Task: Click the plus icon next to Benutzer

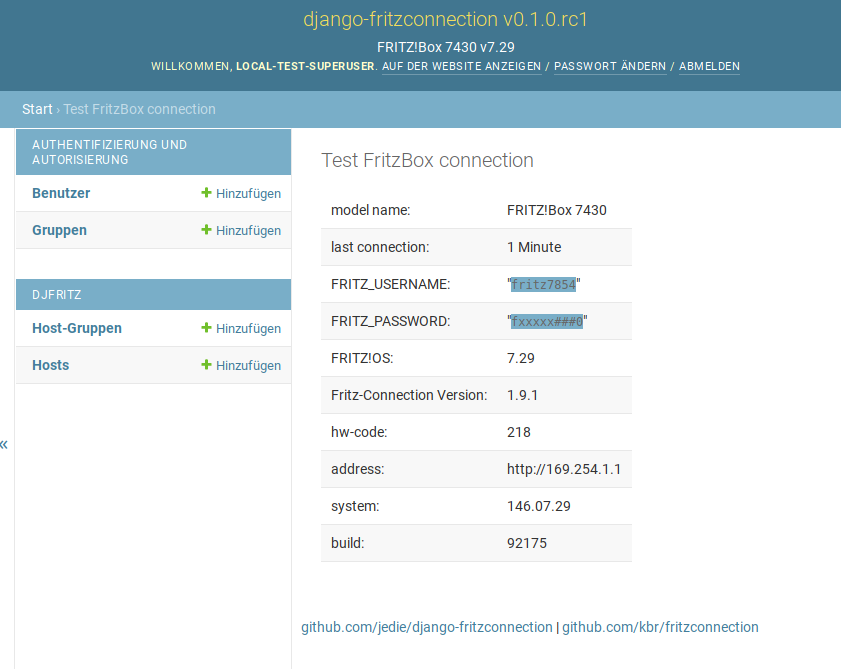Action: 206,193
